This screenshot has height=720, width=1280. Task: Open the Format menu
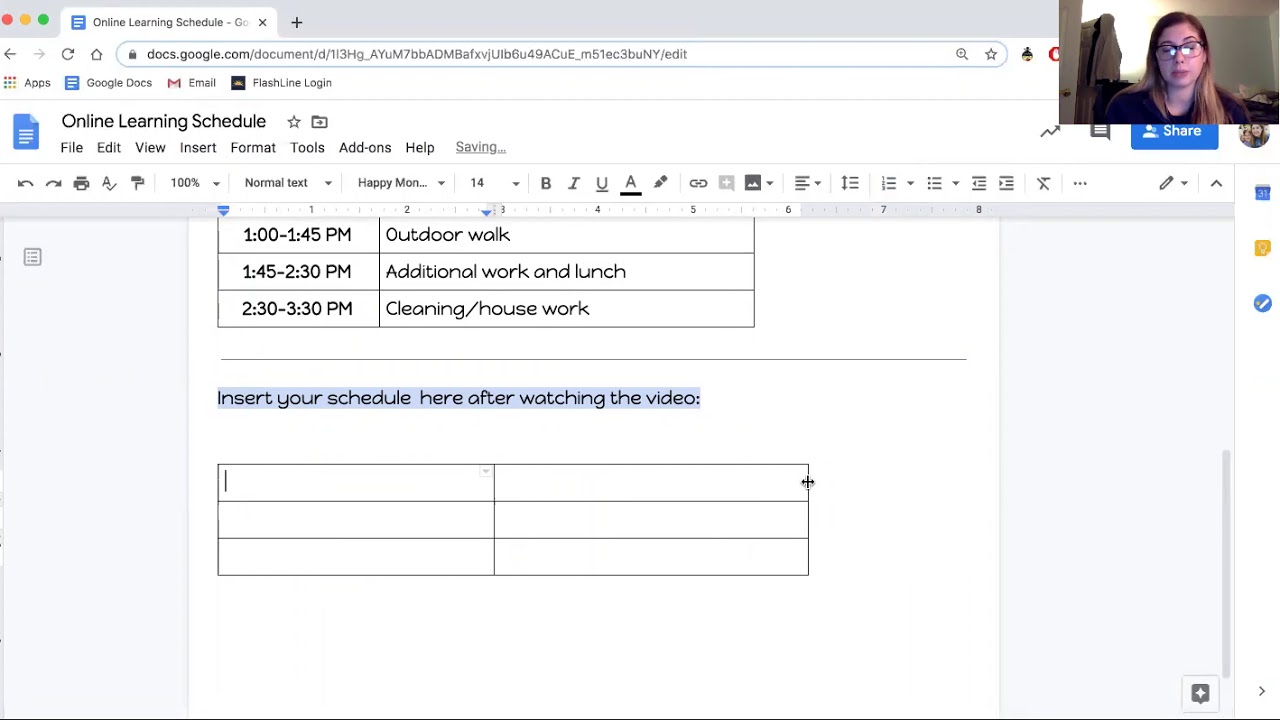[x=253, y=147]
